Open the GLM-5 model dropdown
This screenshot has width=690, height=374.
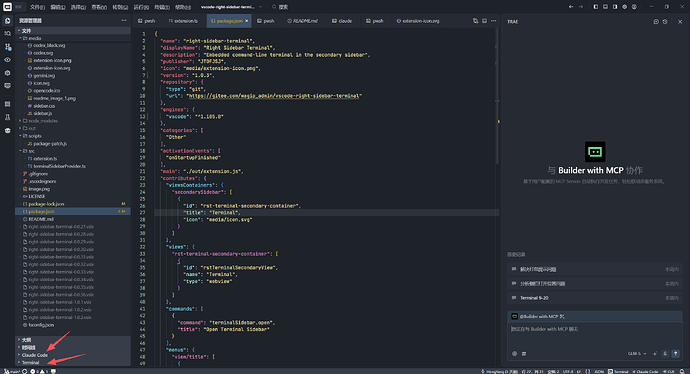point(637,353)
